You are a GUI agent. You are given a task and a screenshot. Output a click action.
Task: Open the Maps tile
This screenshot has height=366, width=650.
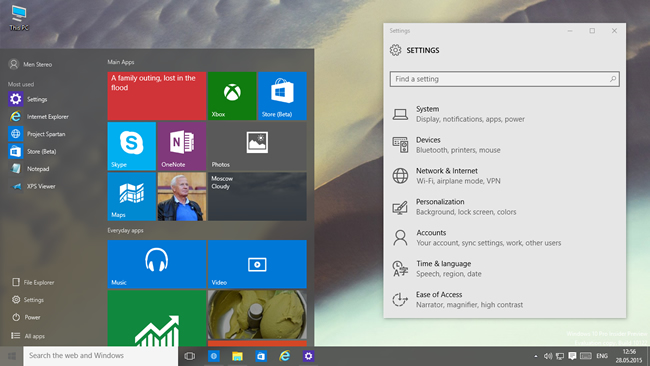pyautogui.click(x=131, y=196)
